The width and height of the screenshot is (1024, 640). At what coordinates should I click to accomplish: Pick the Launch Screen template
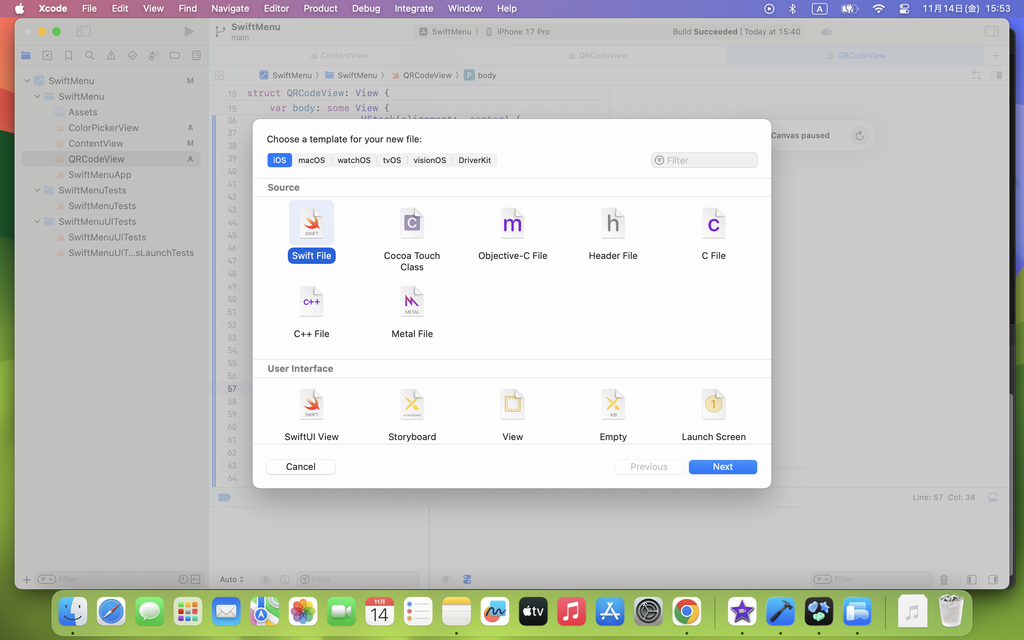[x=713, y=404]
